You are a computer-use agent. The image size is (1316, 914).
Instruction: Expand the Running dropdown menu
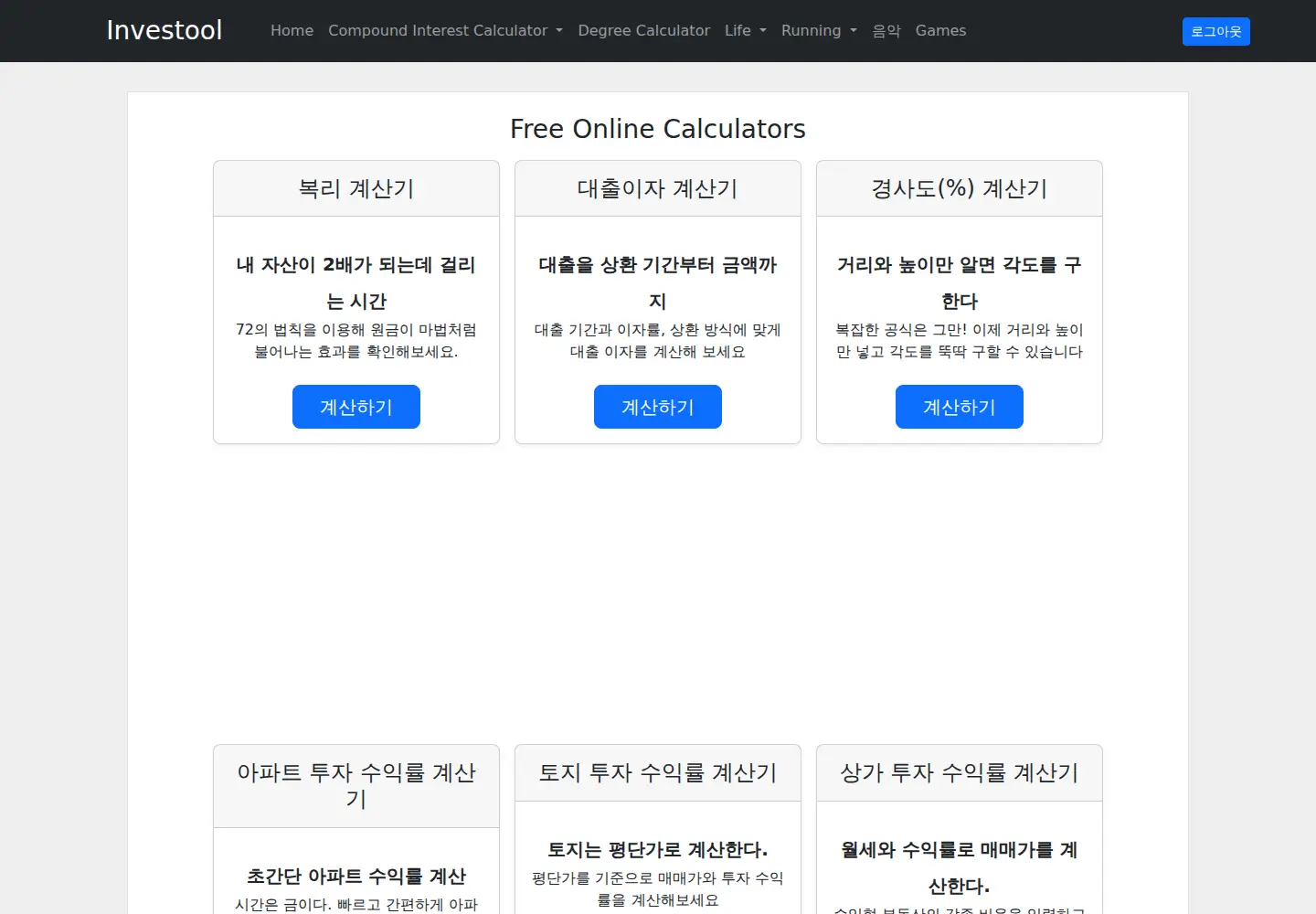819,30
